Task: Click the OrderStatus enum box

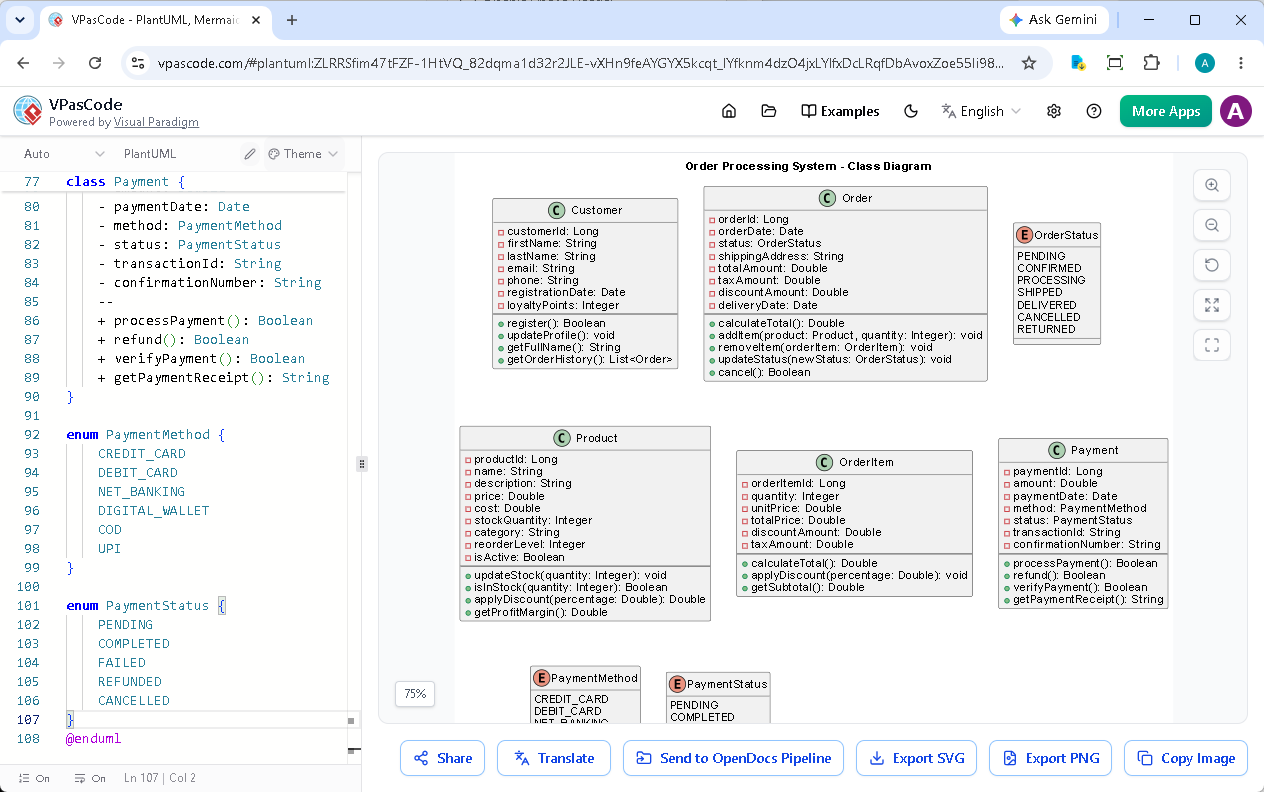Action: pos(1057,284)
